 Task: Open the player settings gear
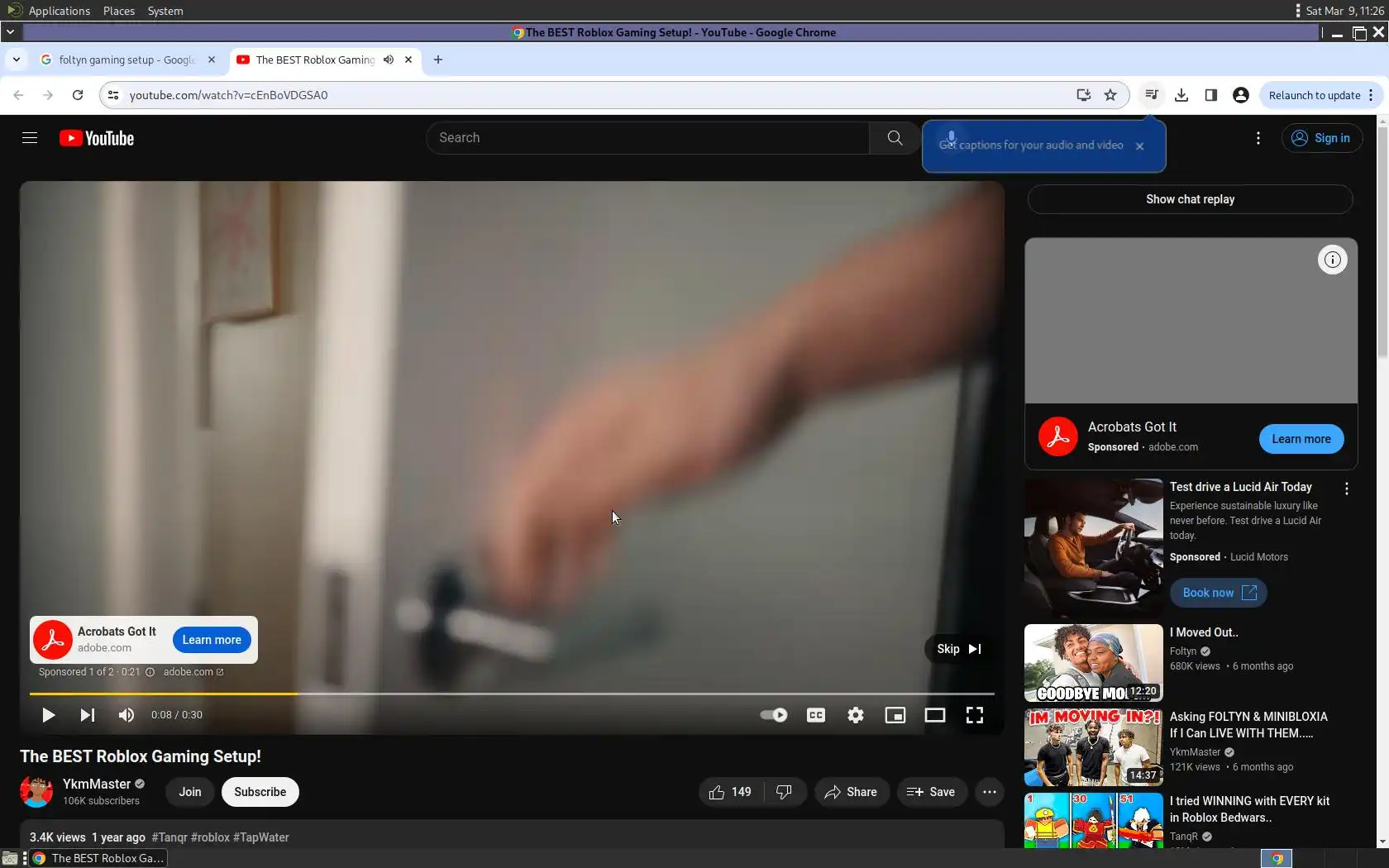(x=856, y=715)
